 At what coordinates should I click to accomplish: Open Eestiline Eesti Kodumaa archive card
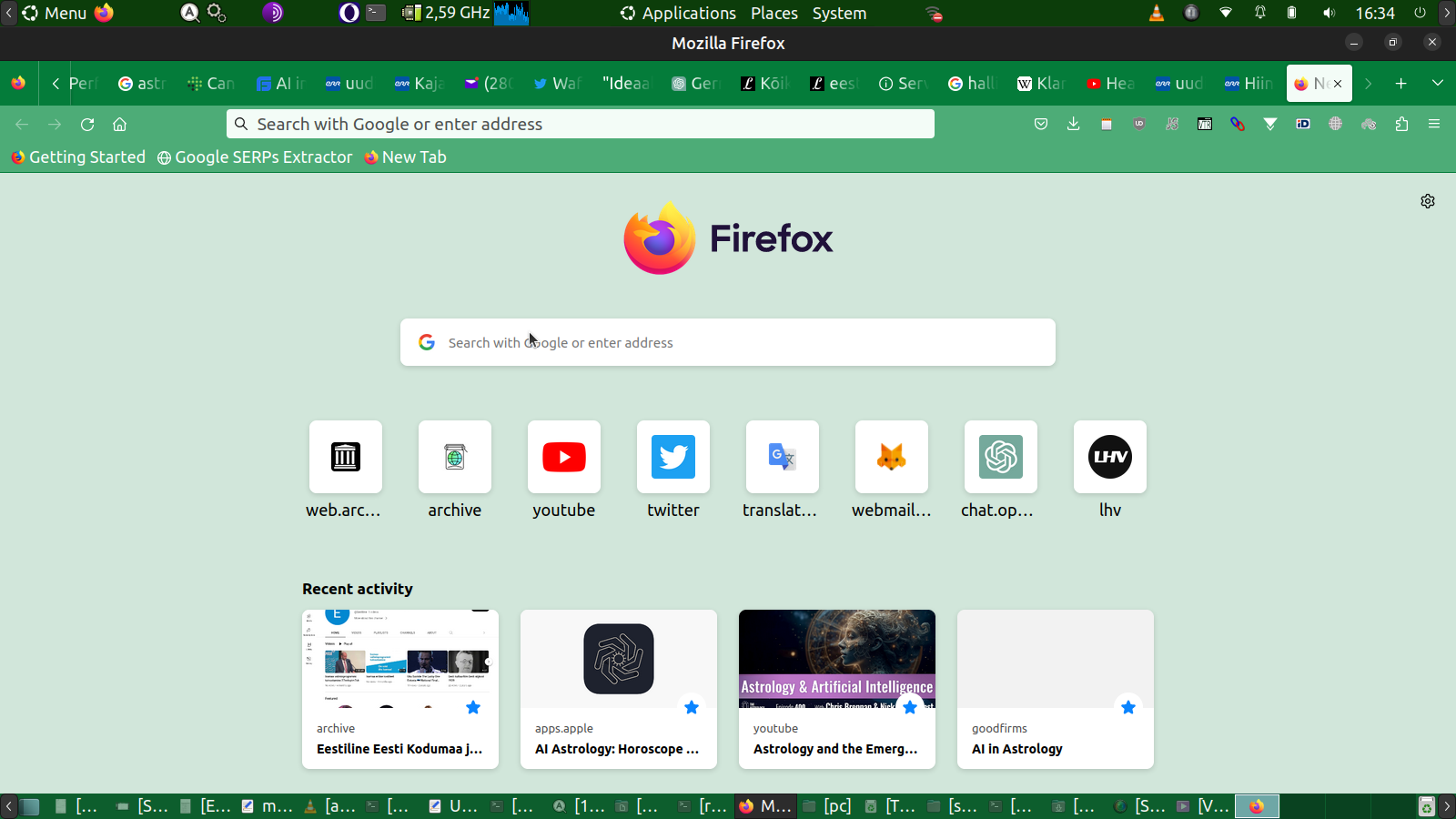click(x=400, y=689)
